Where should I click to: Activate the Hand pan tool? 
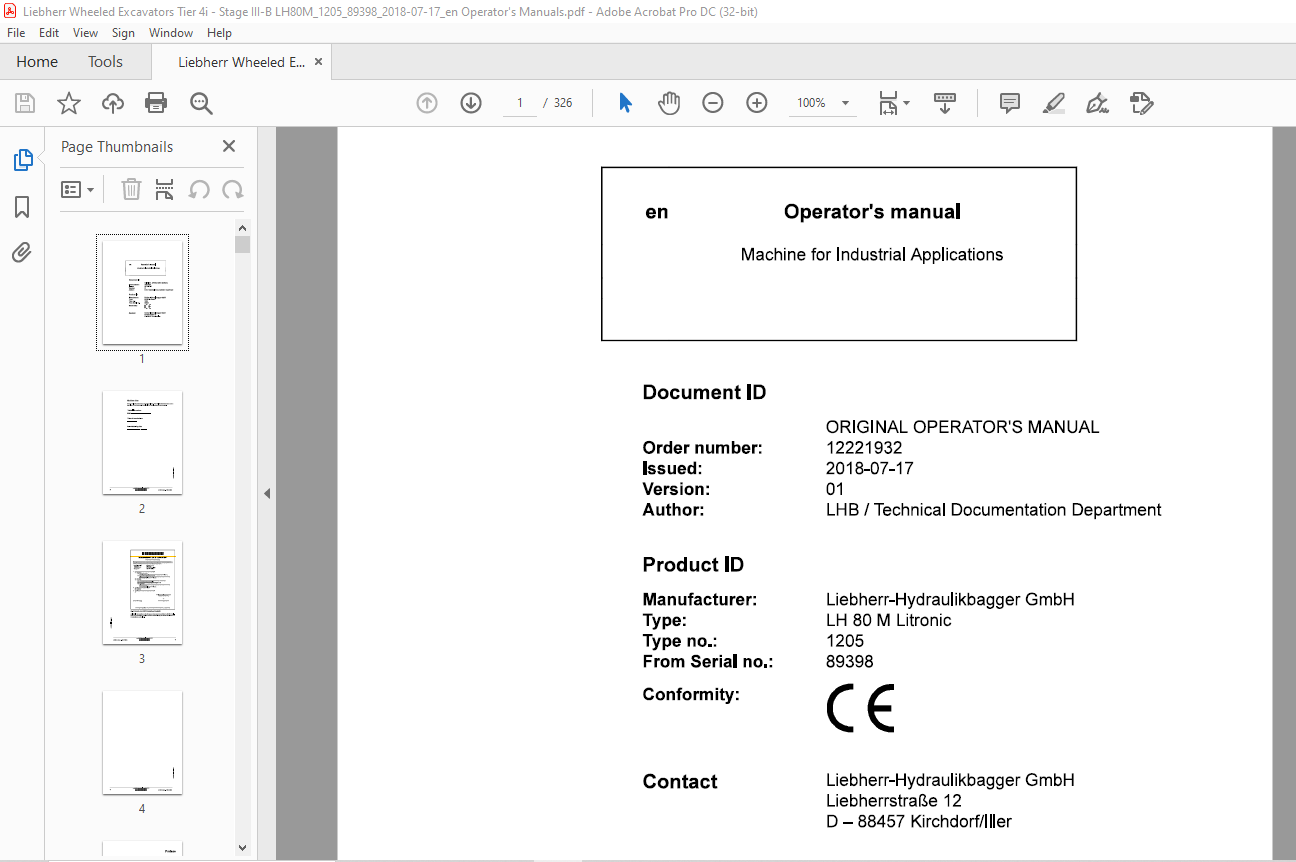click(669, 103)
